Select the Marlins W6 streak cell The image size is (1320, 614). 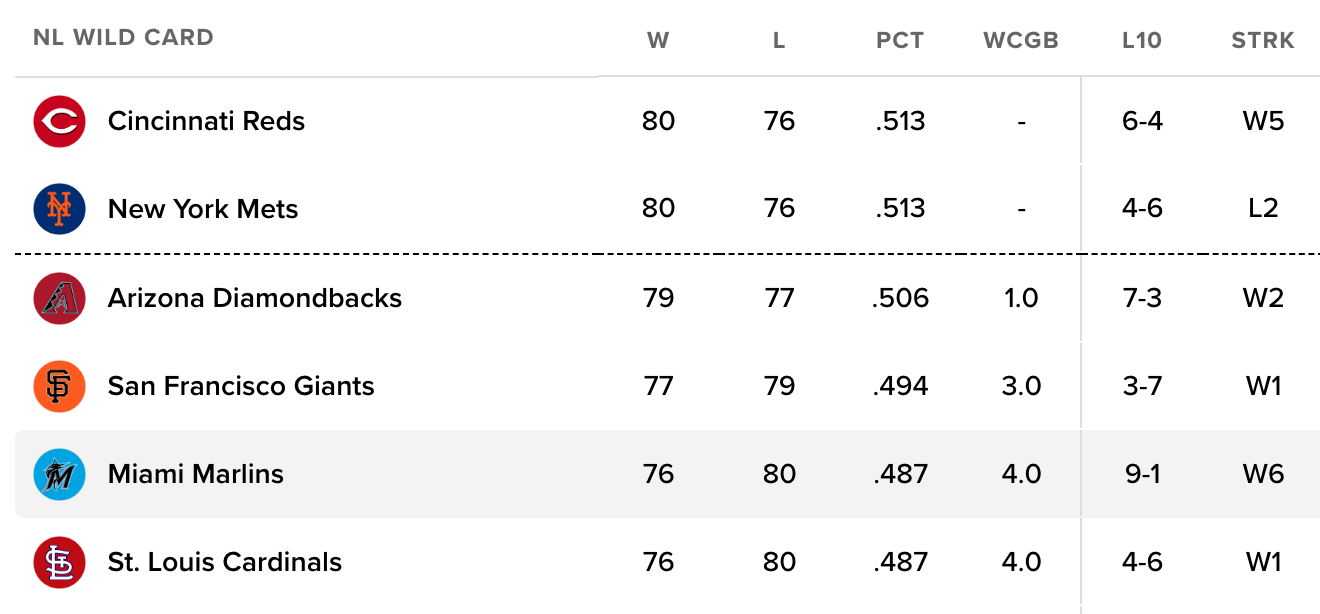pos(1263,474)
